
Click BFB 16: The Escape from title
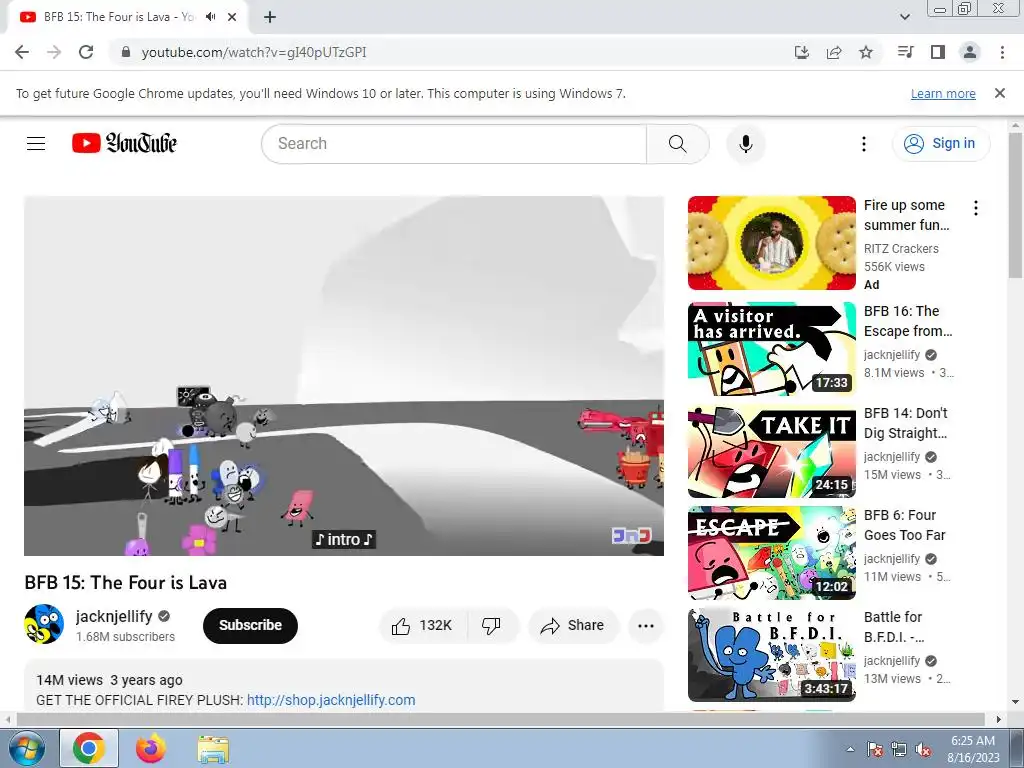[x=908, y=321]
